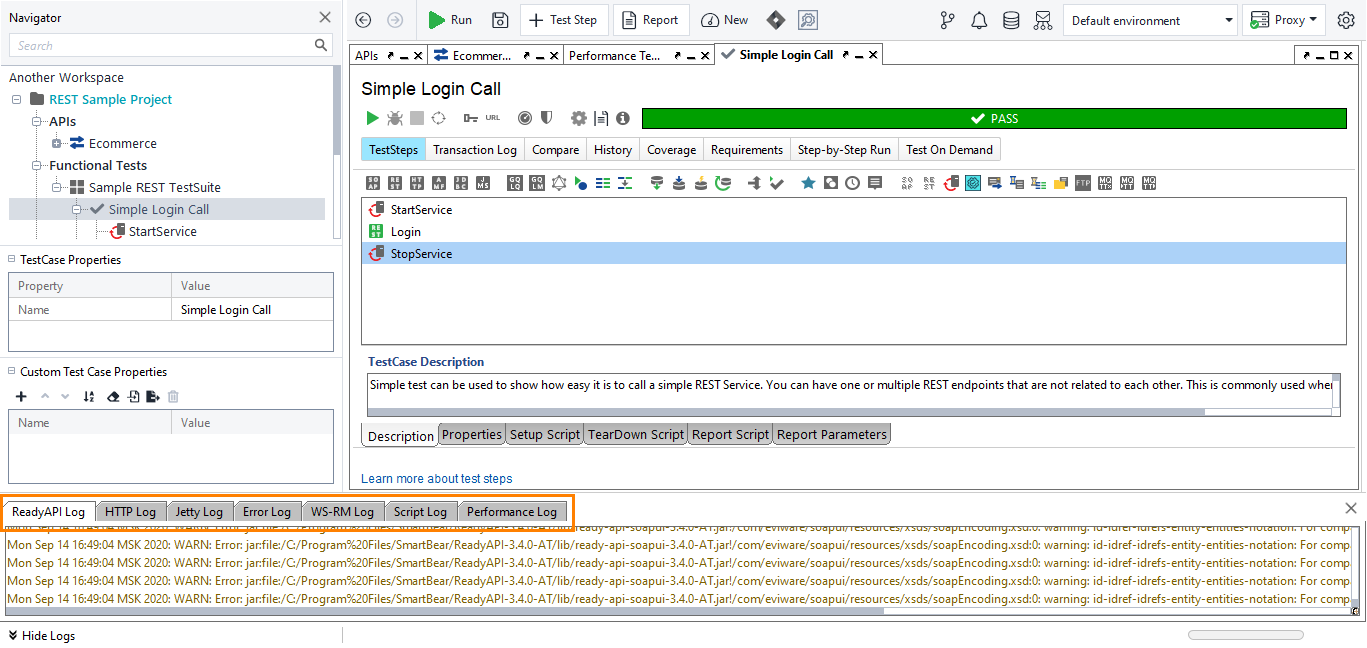
Task: Open test case options with the gear icon
Action: [x=579, y=117]
